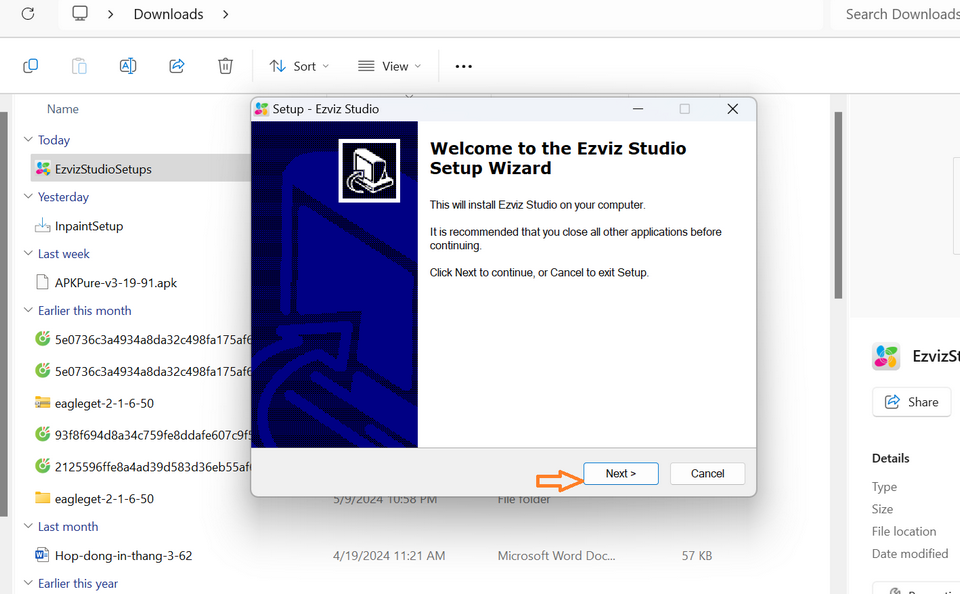Viewport: 960px width, 594px height.
Task: Cancel the Ezviz Studio setup wizard
Action: 707,473
